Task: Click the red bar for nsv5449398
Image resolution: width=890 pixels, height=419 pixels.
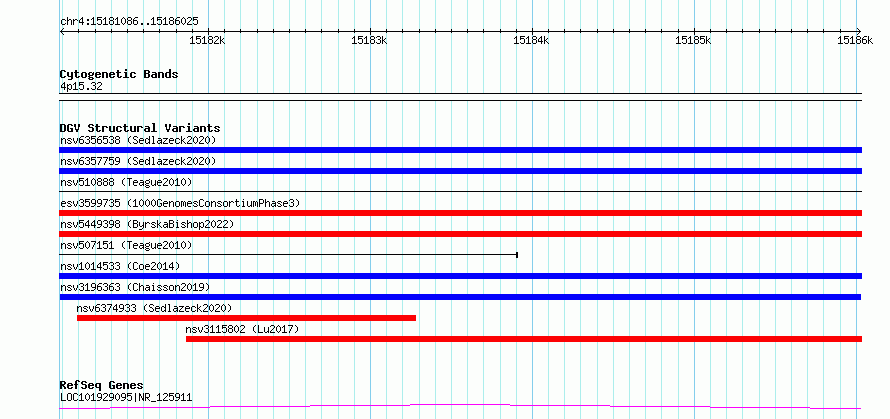Action: (460, 234)
